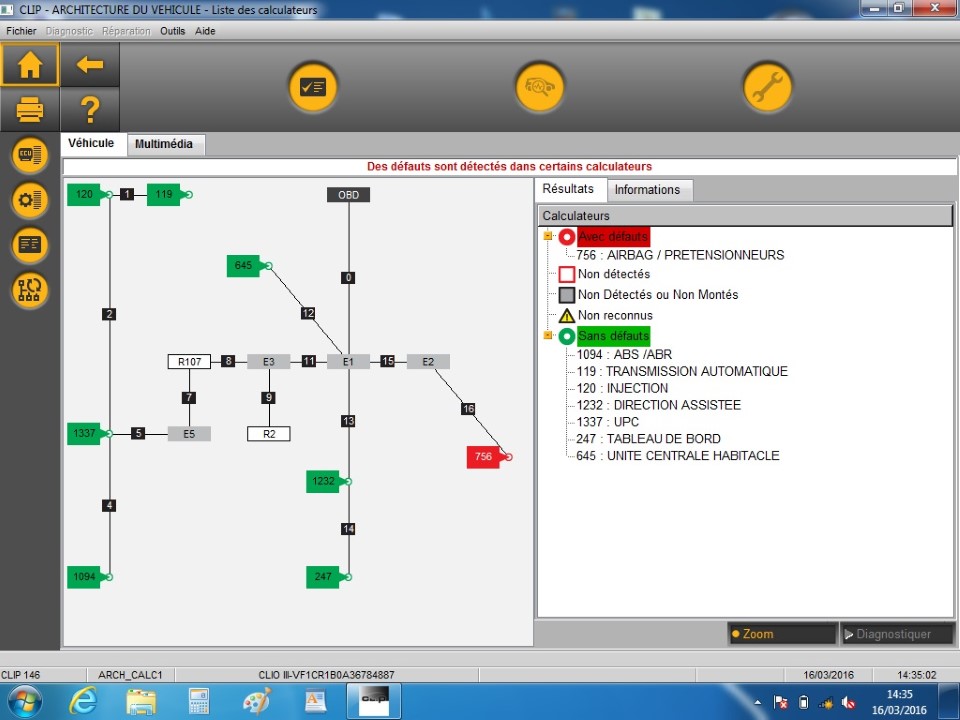Select green node 120 in diagram

84,195
